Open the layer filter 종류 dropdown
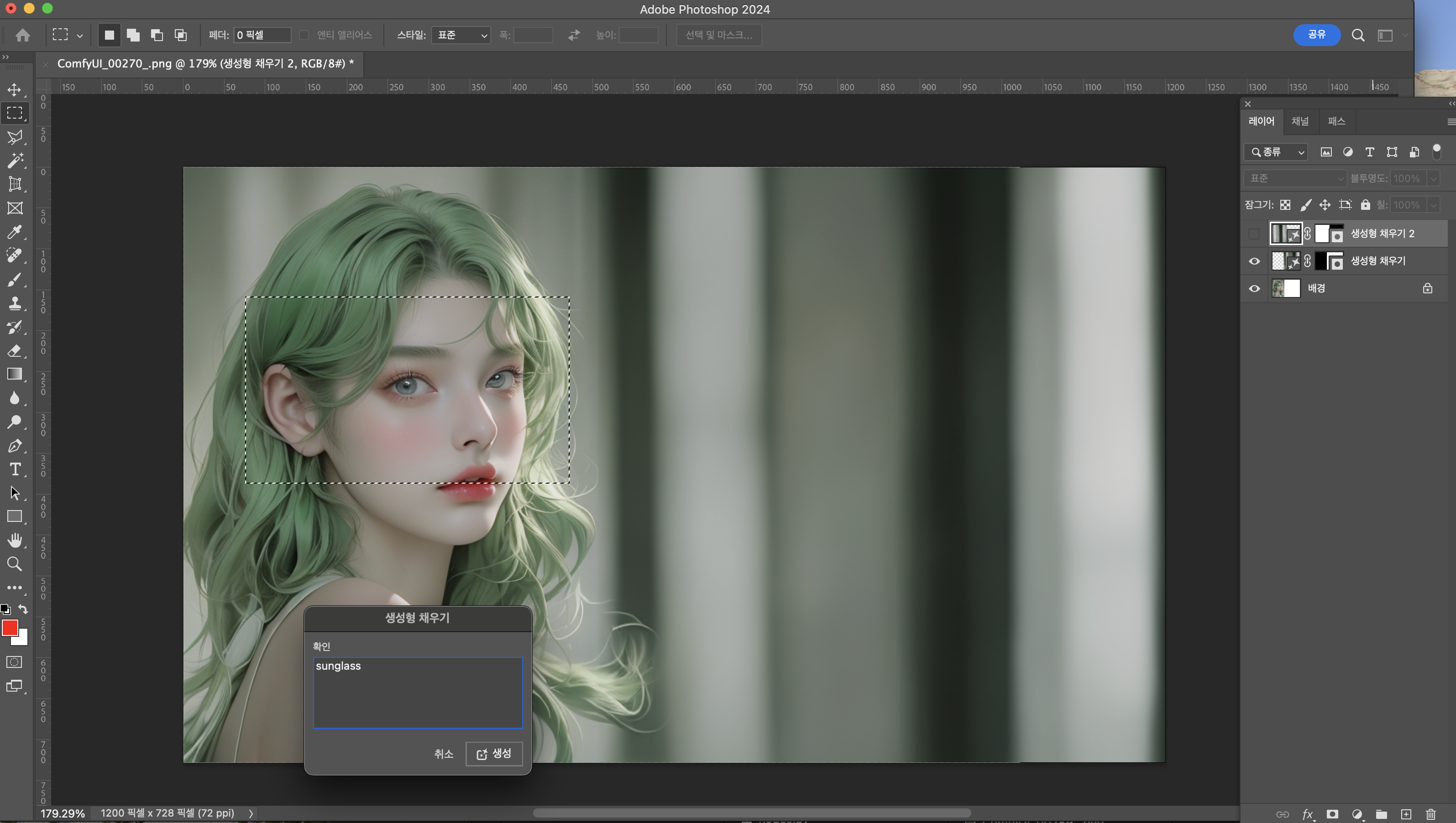 (1276, 152)
